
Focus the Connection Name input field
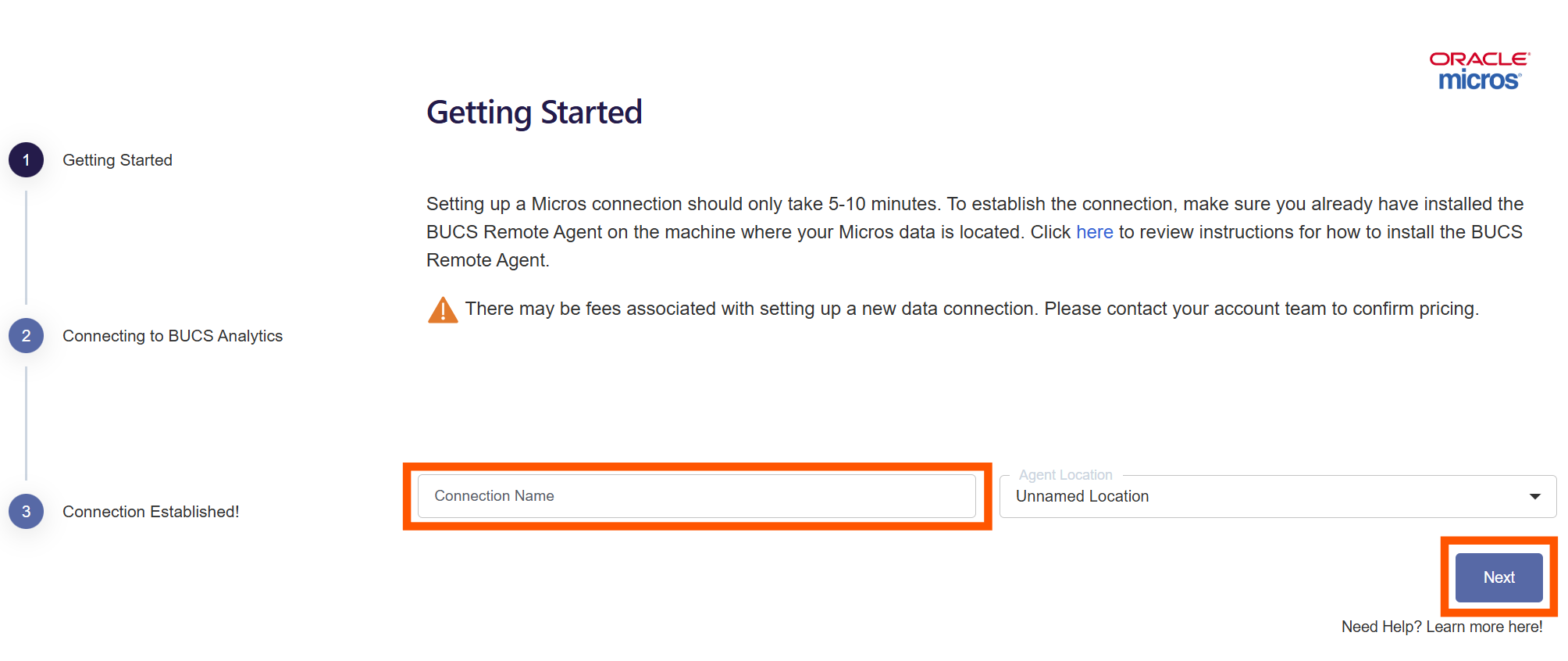(697, 496)
